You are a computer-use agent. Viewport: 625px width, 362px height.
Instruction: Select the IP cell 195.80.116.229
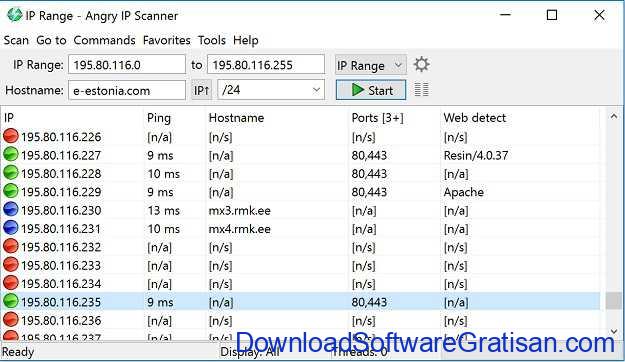point(61,192)
